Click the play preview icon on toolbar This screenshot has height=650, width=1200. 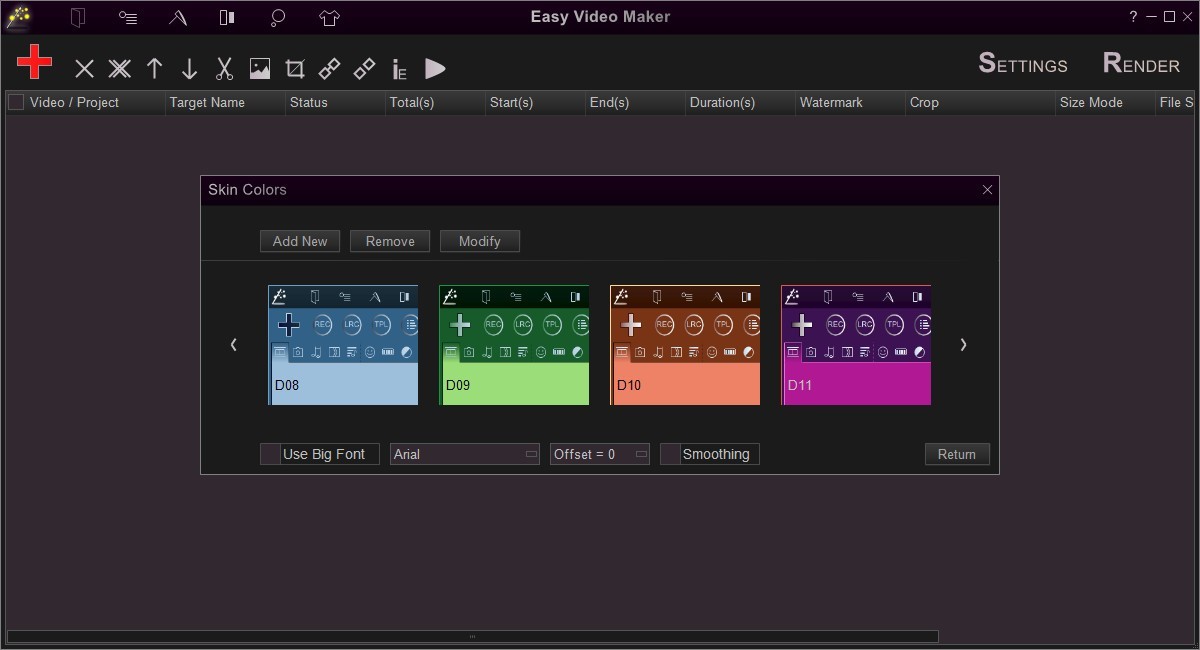point(435,68)
